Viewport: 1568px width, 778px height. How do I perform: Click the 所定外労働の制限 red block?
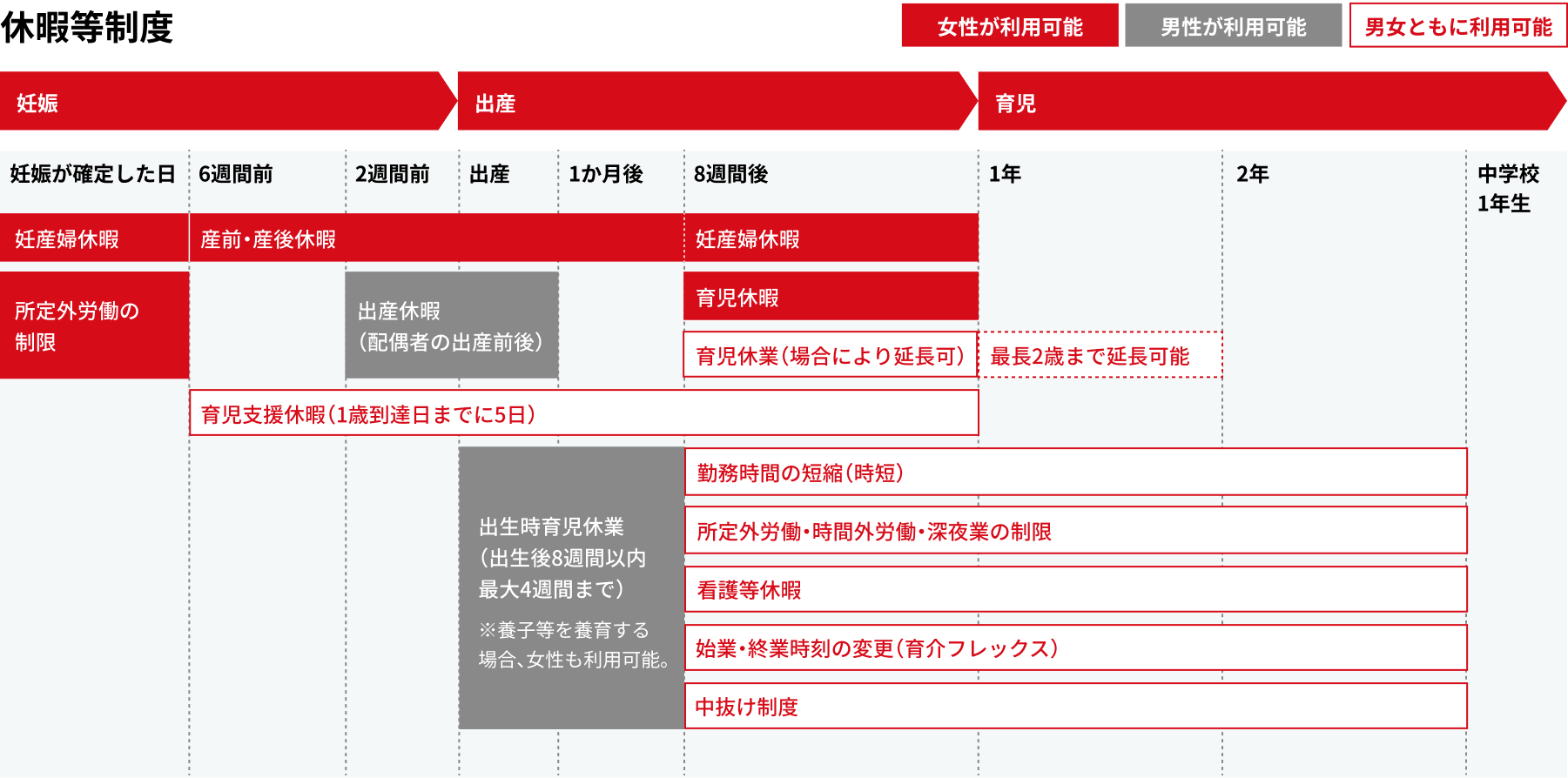coord(94,325)
